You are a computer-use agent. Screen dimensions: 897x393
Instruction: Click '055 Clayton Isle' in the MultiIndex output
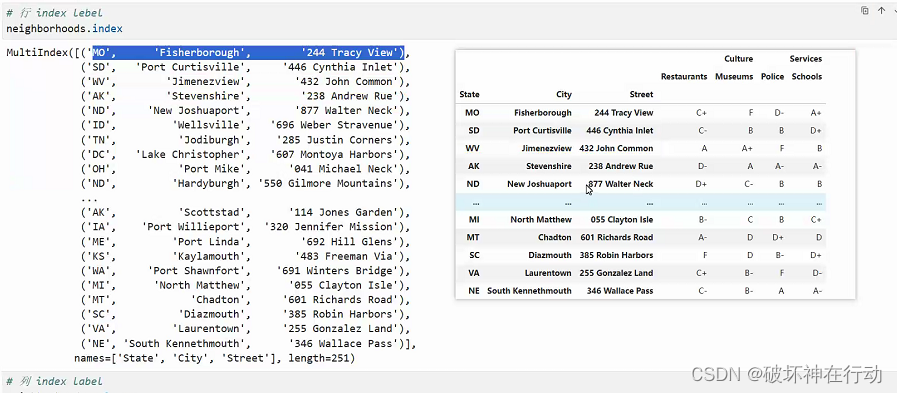343,285
